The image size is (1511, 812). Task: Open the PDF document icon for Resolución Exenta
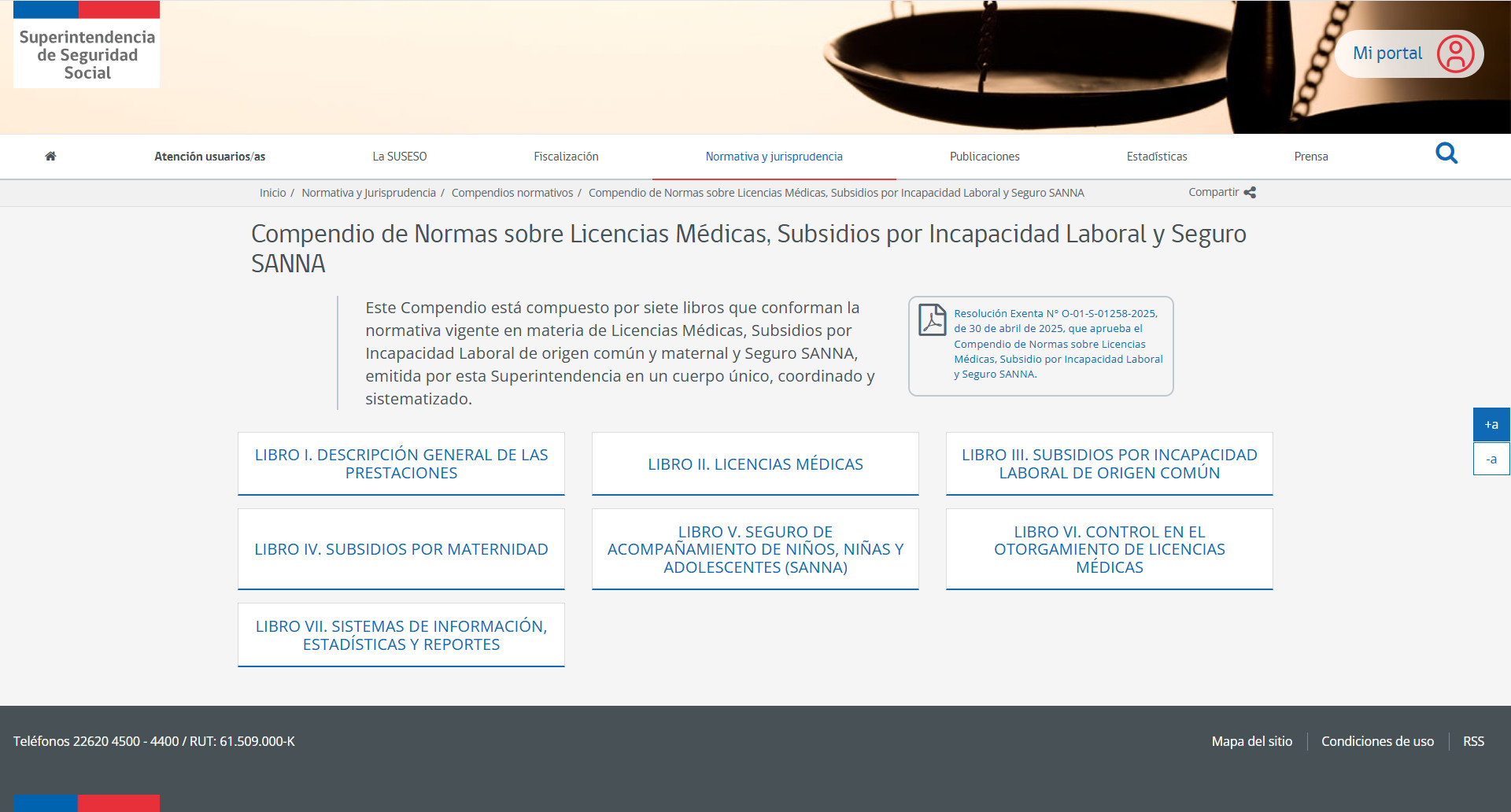932,320
